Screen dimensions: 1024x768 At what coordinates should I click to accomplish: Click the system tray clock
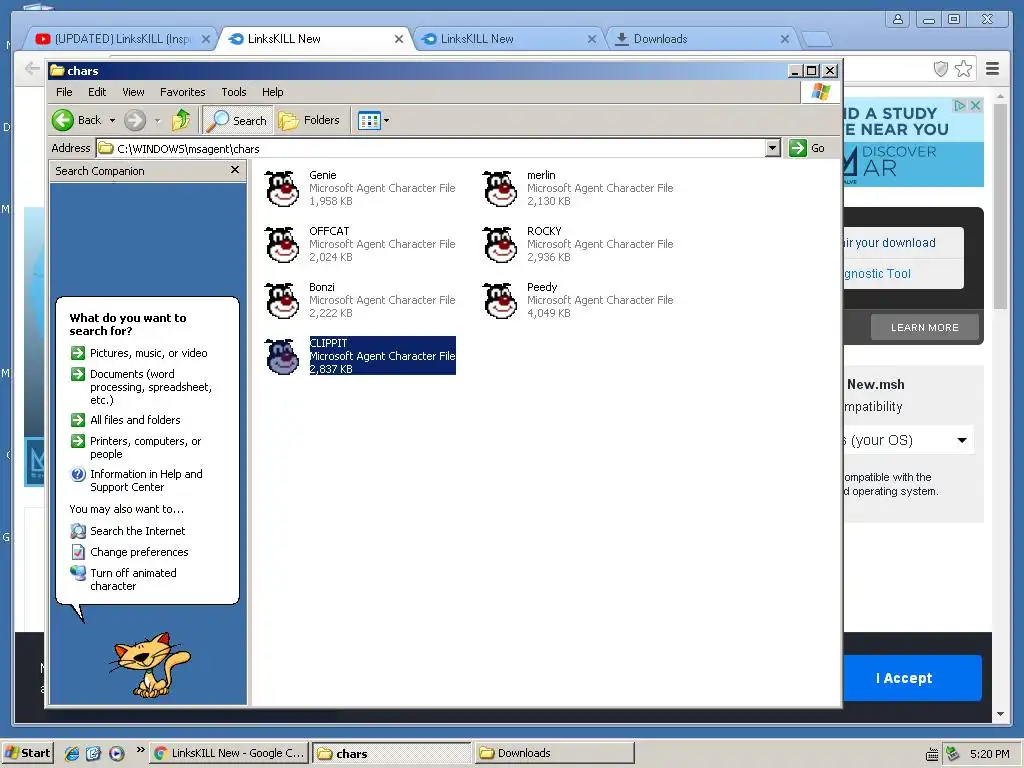pyautogui.click(x=989, y=754)
